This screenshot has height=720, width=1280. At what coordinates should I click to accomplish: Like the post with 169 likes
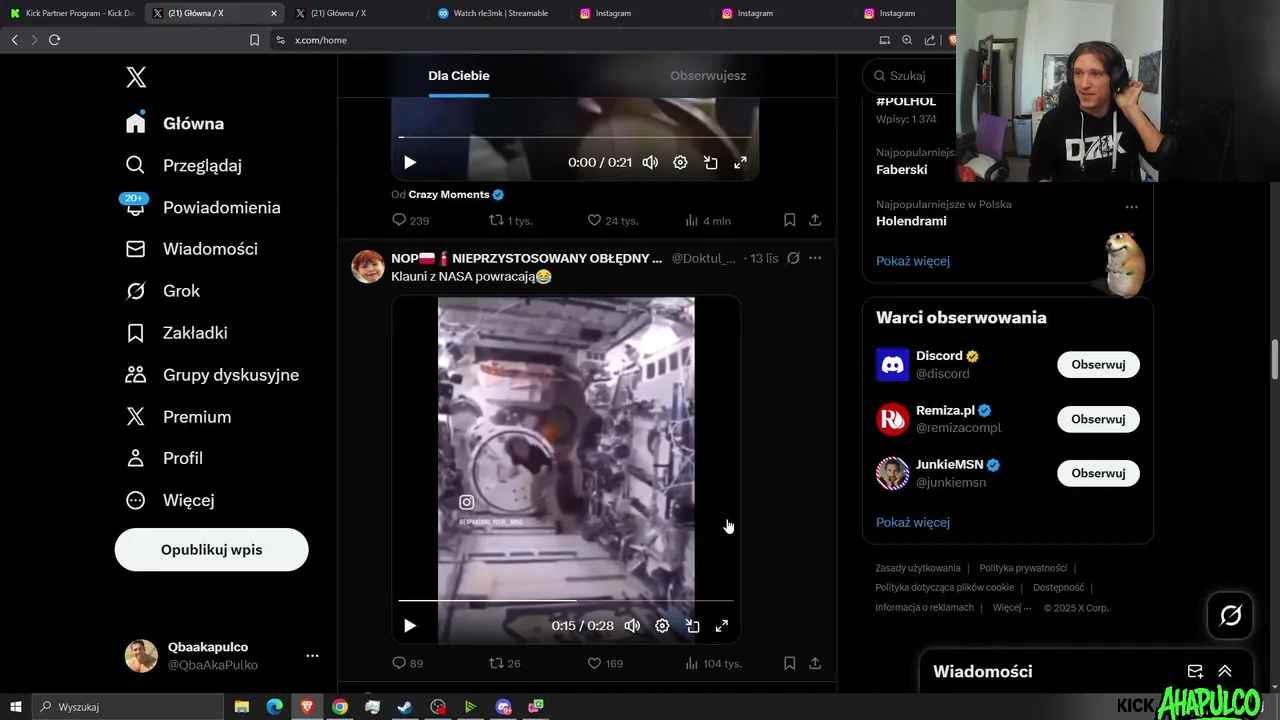[x=604, y=663]
